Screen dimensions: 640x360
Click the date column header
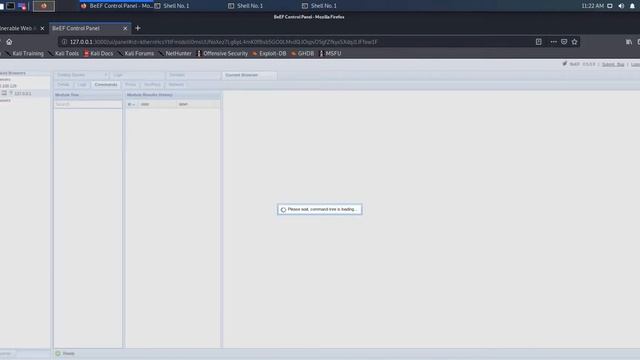coord(157,104)
